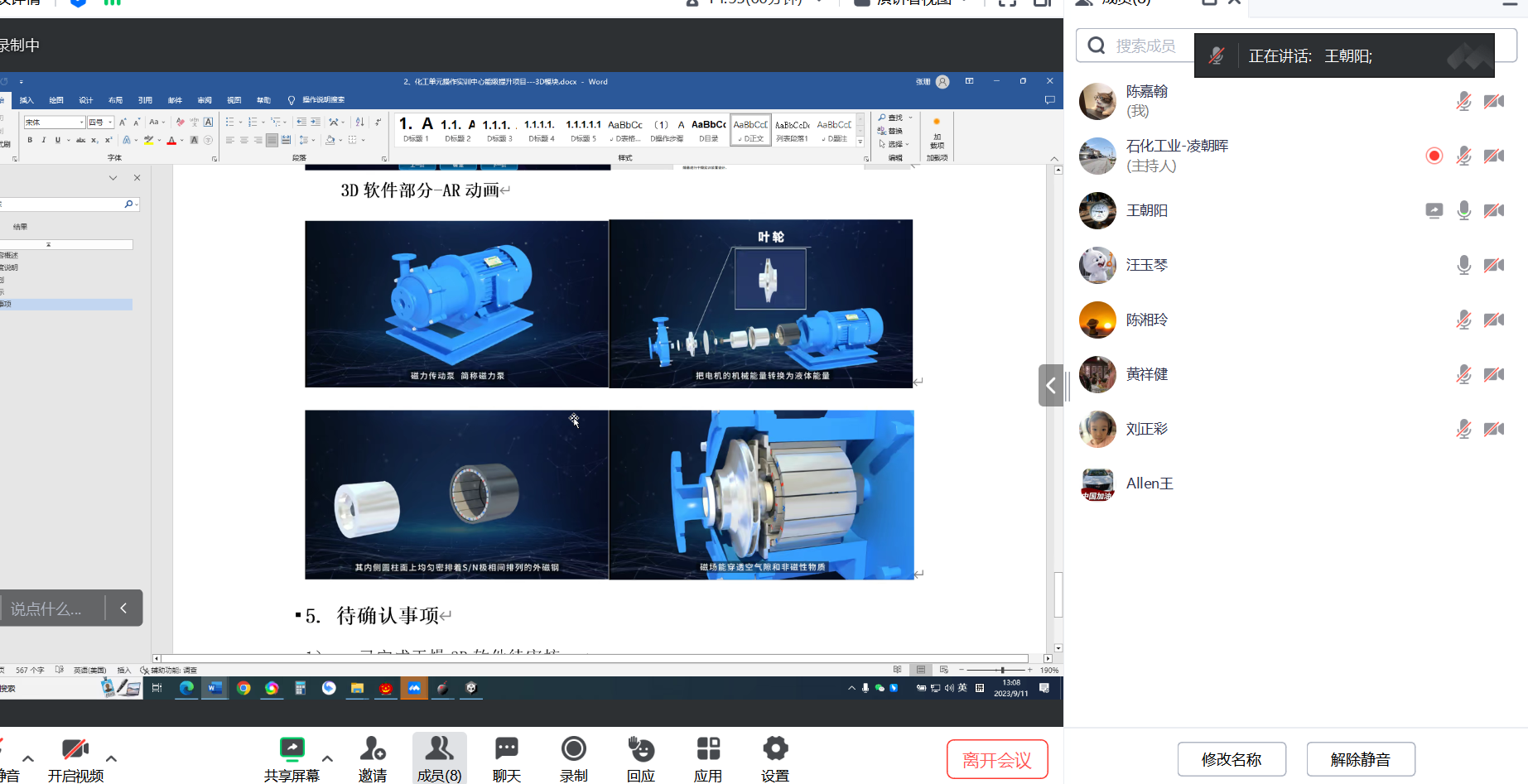Screen dimensions: 1528x784
Task: Switch to the 视图 ribbon tab
Action: 234,100
